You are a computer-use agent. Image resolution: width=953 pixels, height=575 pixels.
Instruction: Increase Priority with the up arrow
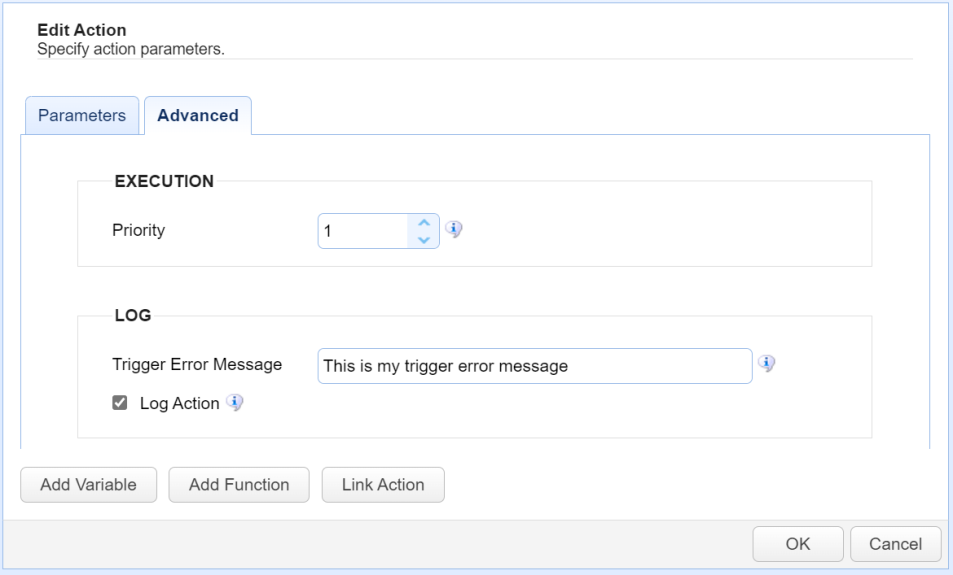pos(424,223)
